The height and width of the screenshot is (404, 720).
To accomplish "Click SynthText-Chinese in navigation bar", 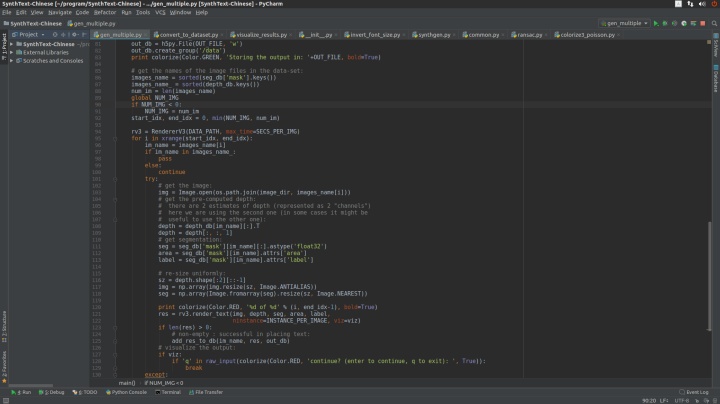I will coord(33,23).
